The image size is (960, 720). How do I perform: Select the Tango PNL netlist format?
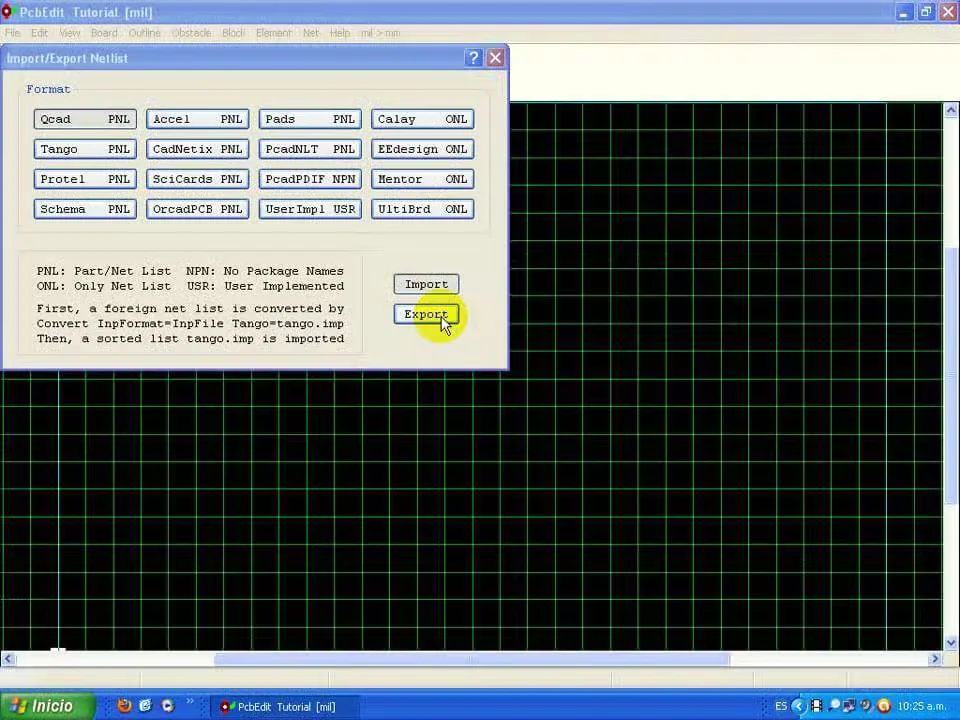coord(84,149)
